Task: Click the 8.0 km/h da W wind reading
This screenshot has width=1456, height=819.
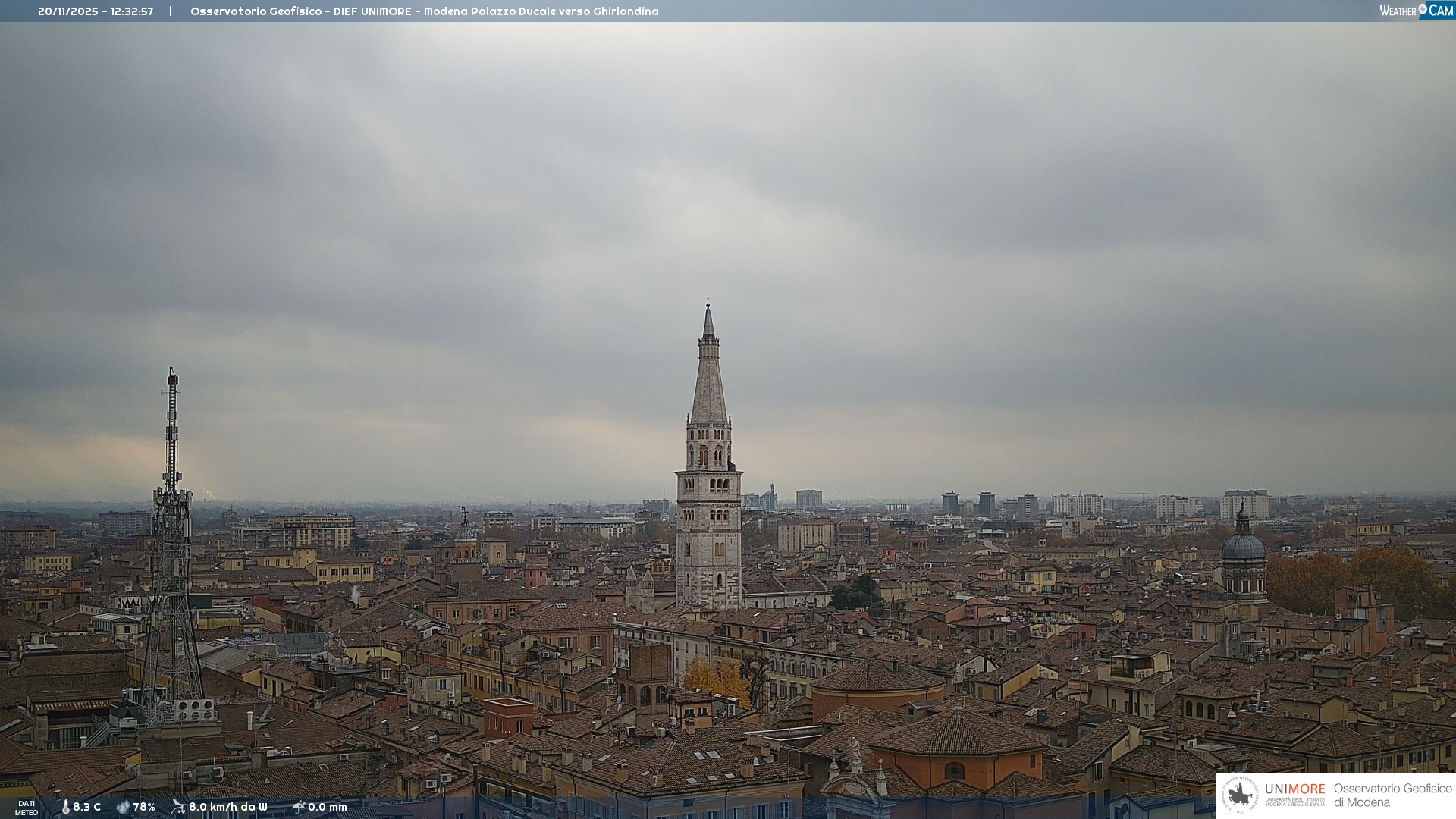Action: click(228, 807)
